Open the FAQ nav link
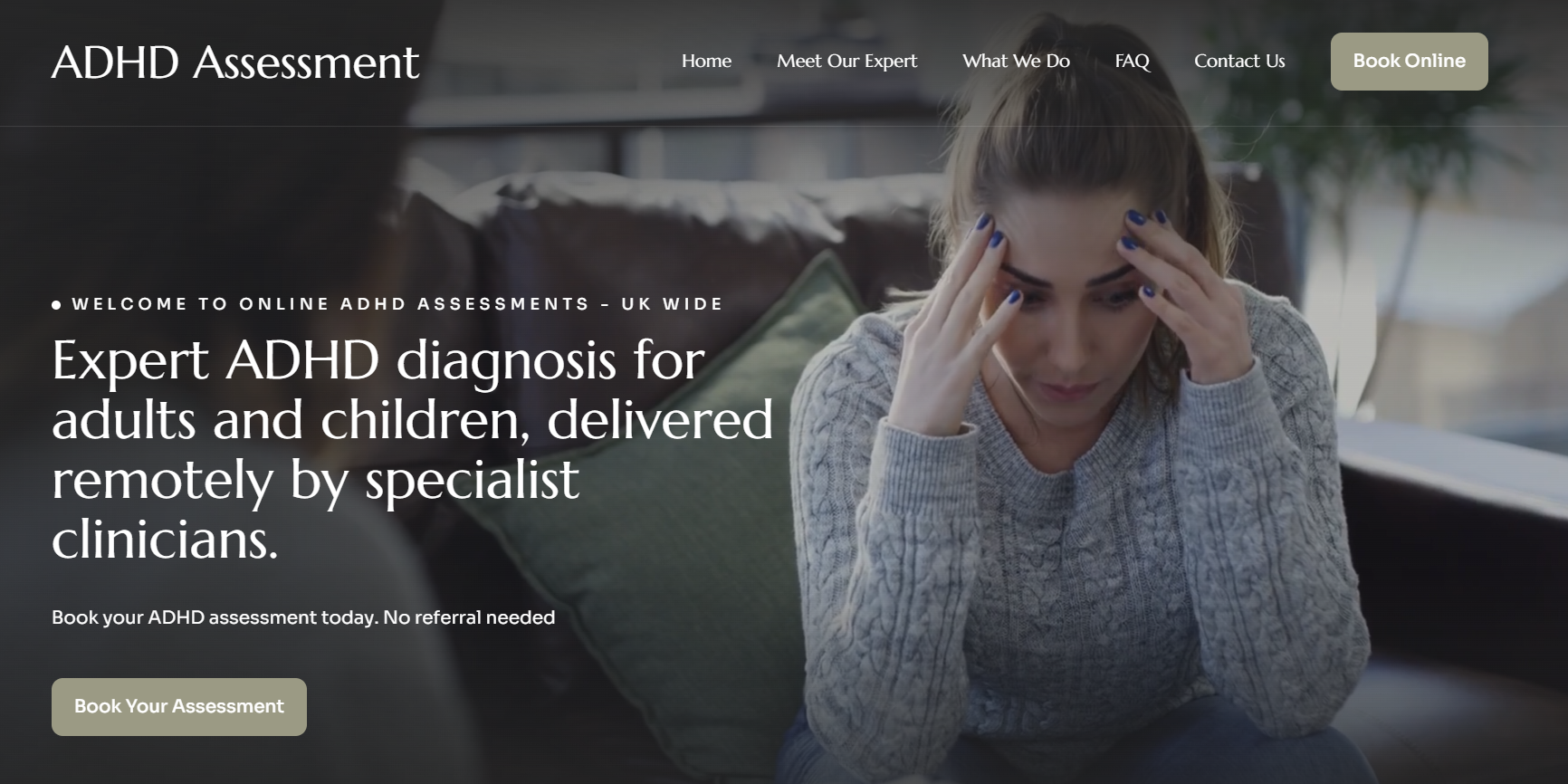The width and height of the screenshot is (1568, 784). click(1132, 61)
